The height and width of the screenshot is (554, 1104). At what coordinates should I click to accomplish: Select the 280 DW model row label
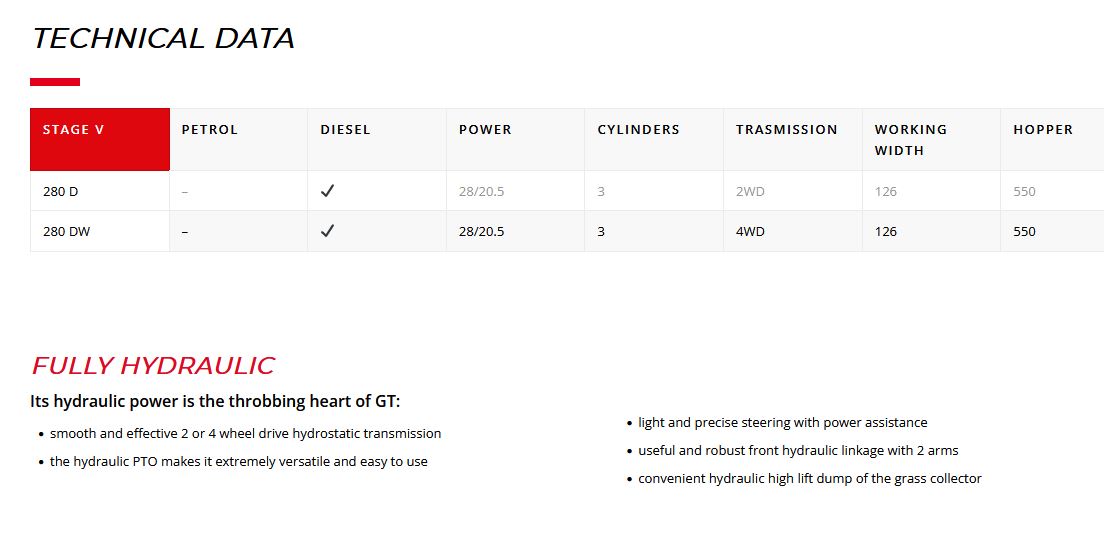tap(66, 231)
